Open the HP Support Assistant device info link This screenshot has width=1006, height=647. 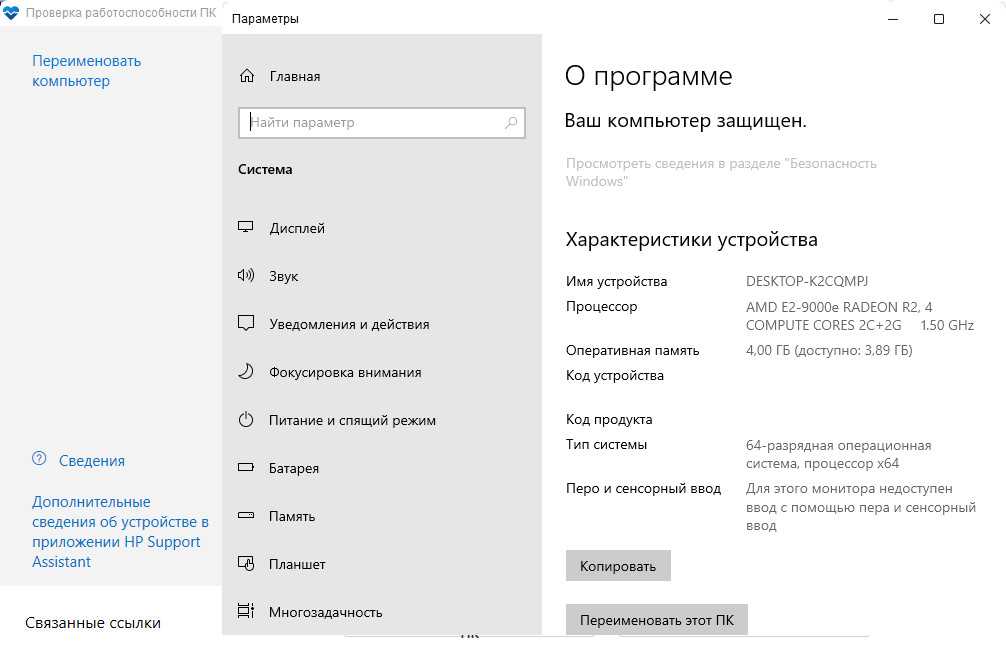[120, 532]
